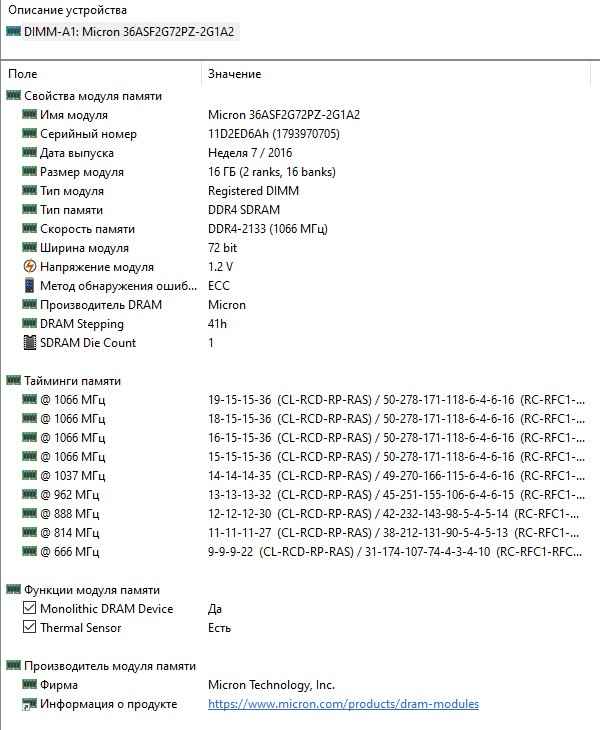Click the icon of the 1037 МГц row

29,475
